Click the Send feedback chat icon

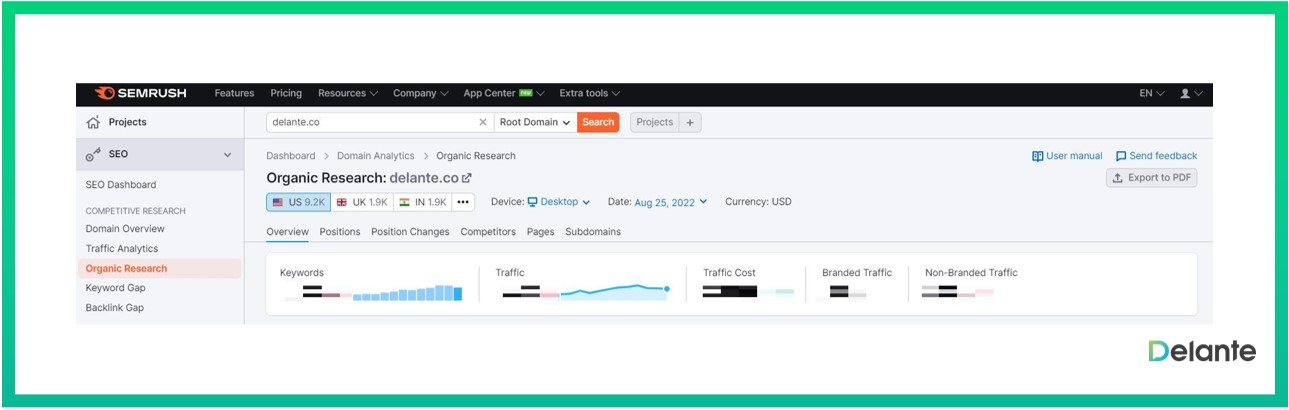[1121, 156]
